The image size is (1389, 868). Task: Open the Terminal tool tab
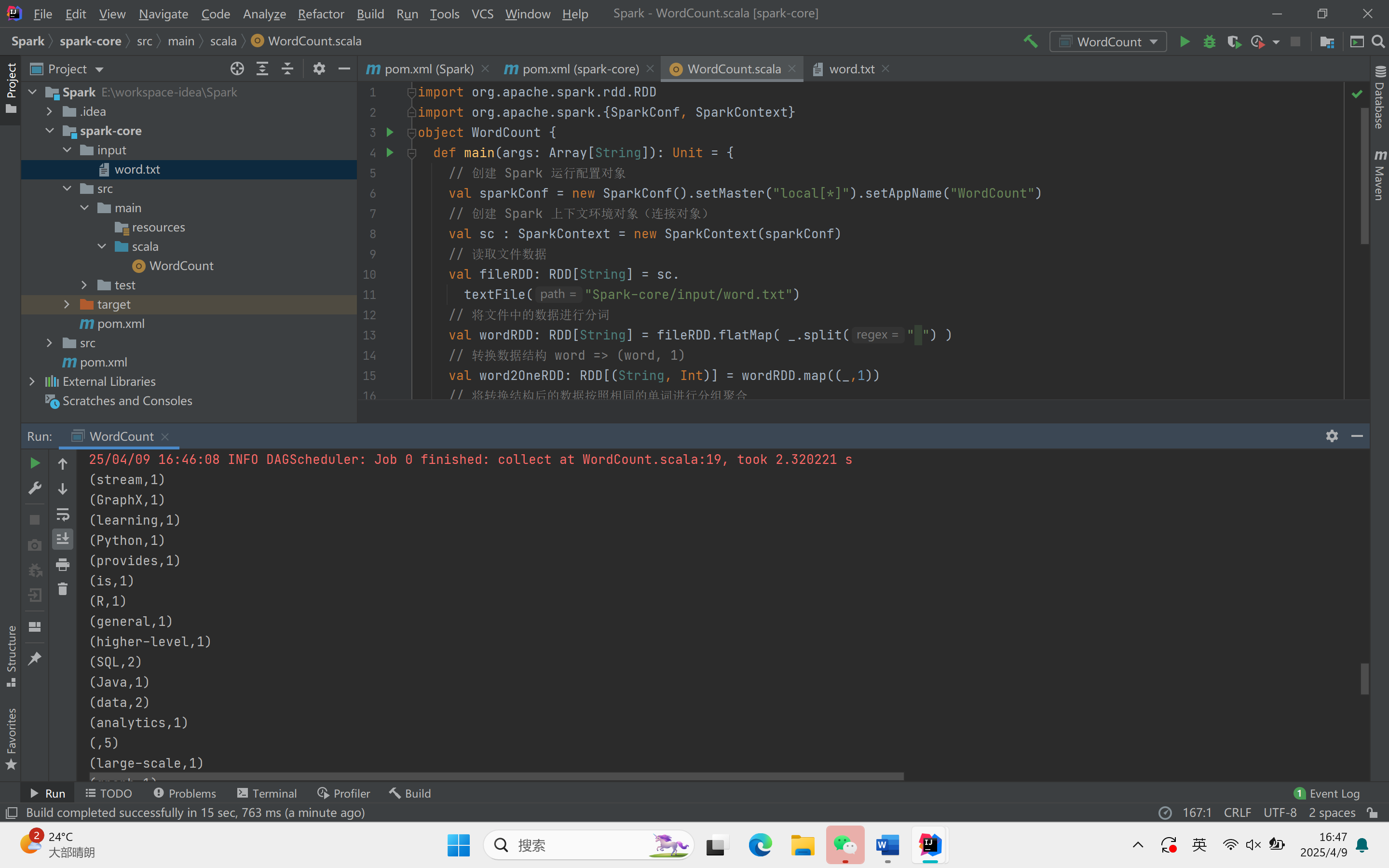point(267,793)
